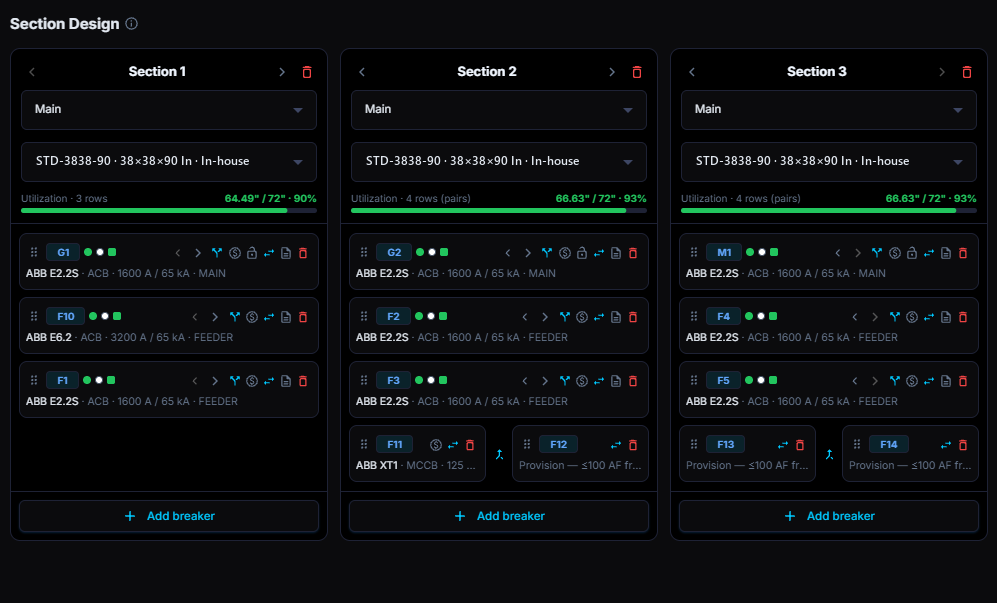Screen dimensions: 997x603
Task: Open the document icon on breaker G1
Action: click(286, 253)
